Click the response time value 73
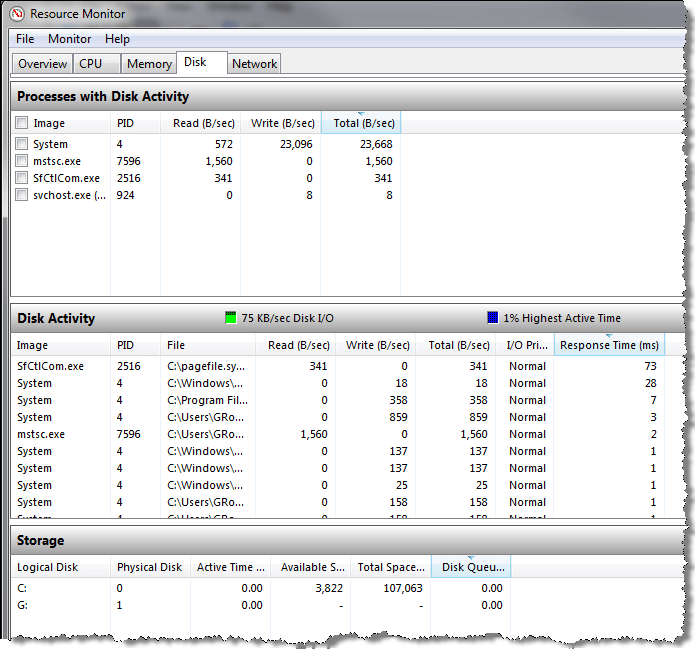 [650, 366]
